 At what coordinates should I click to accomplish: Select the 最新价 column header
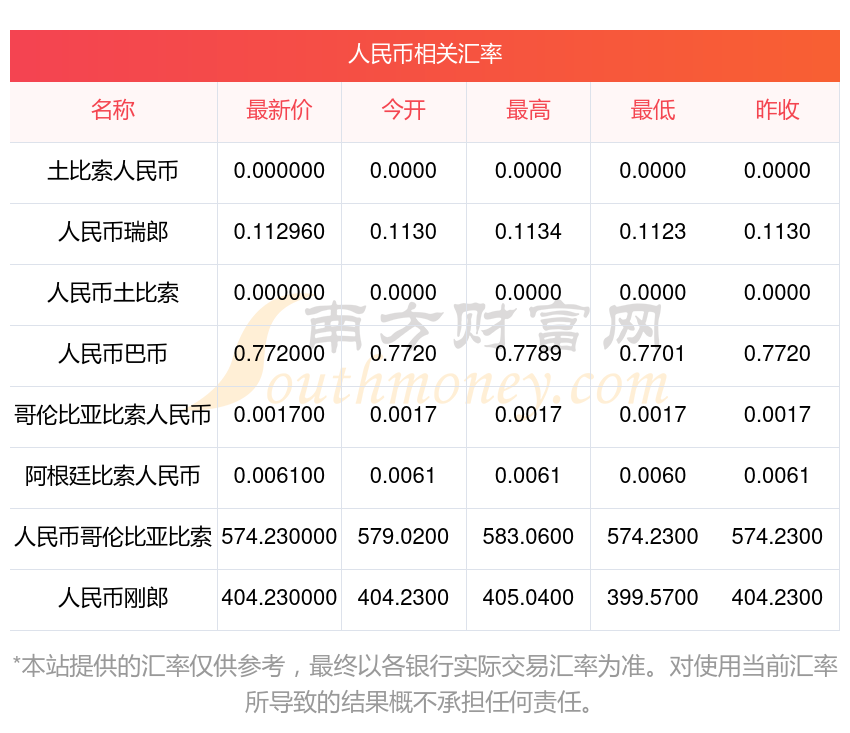(279, 111)
